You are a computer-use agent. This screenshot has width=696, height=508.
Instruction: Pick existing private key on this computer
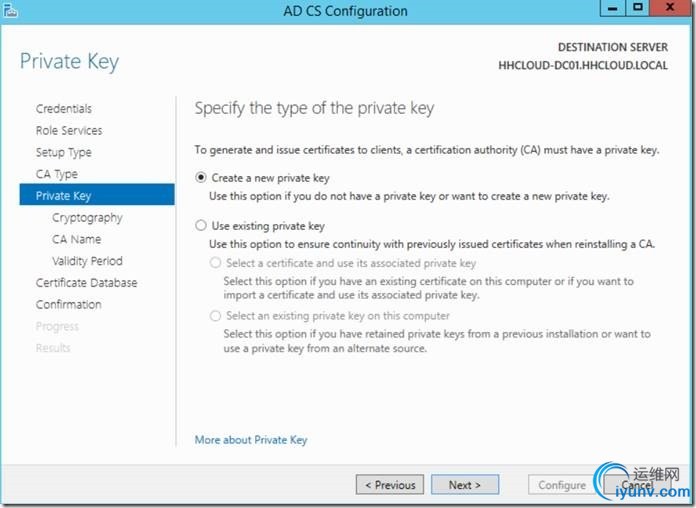(215, 316)
